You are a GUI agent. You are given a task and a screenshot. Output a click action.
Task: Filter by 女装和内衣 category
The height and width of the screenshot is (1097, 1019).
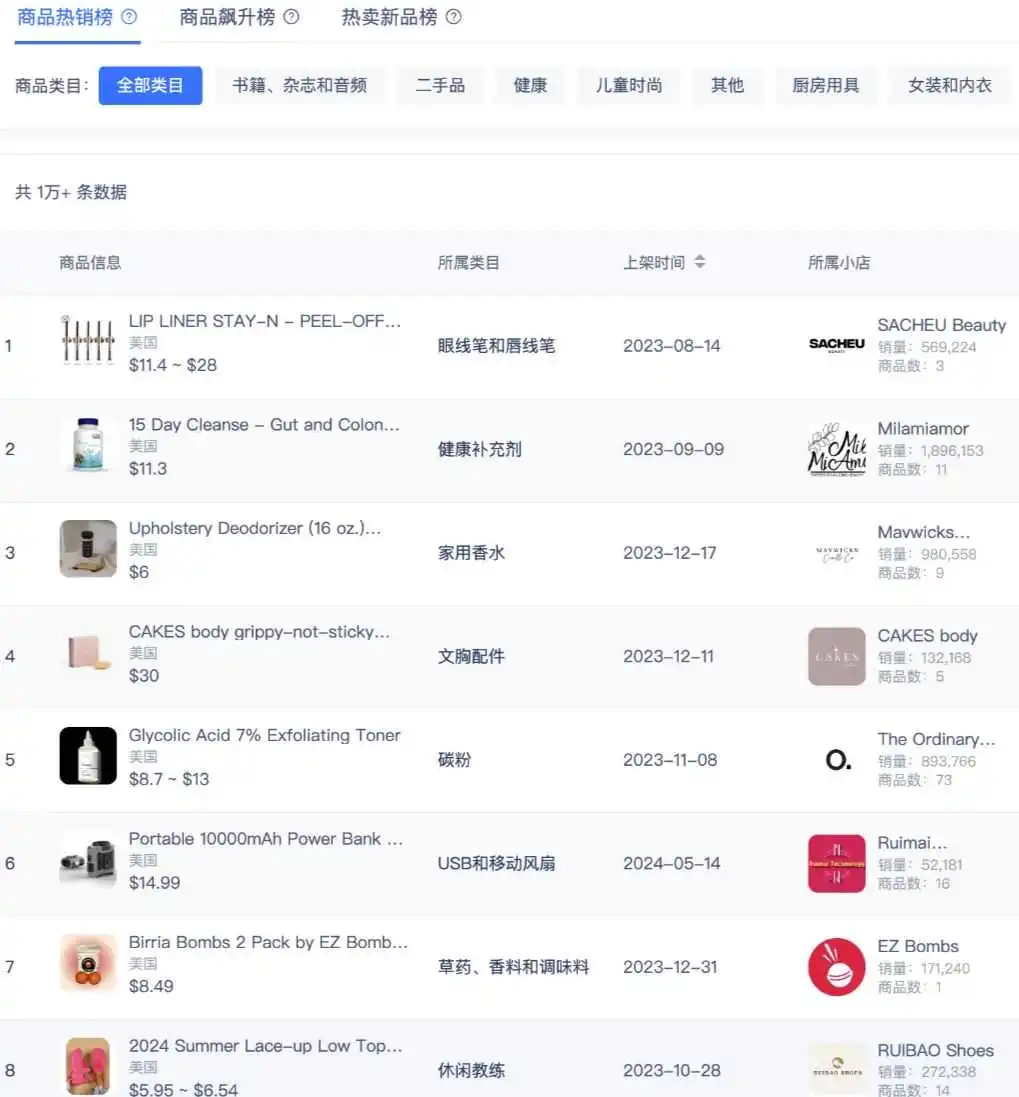click(x=950, y=85)
